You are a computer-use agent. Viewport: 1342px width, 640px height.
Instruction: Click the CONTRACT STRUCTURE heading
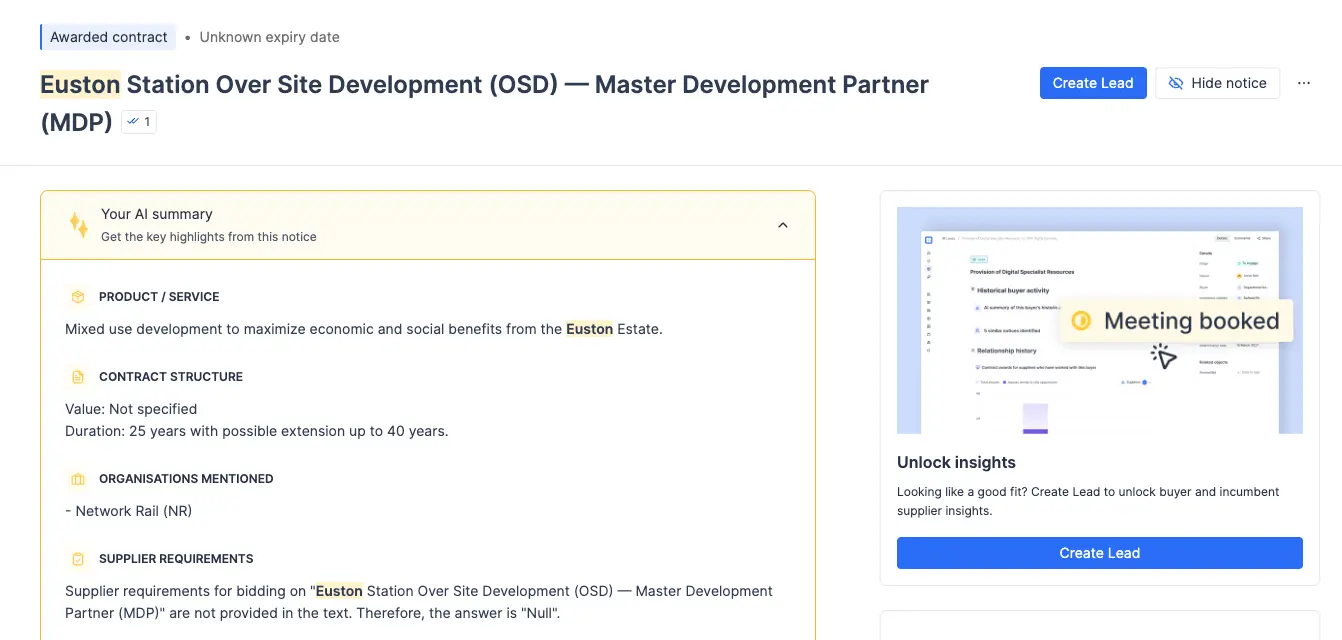[171, 377]
